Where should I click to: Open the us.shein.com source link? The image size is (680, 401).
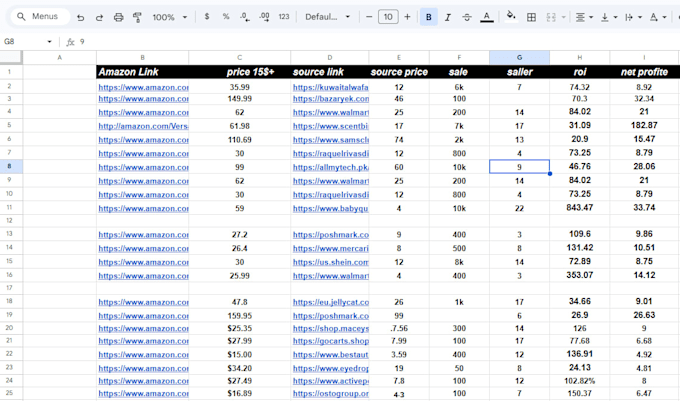coord(330,262)
